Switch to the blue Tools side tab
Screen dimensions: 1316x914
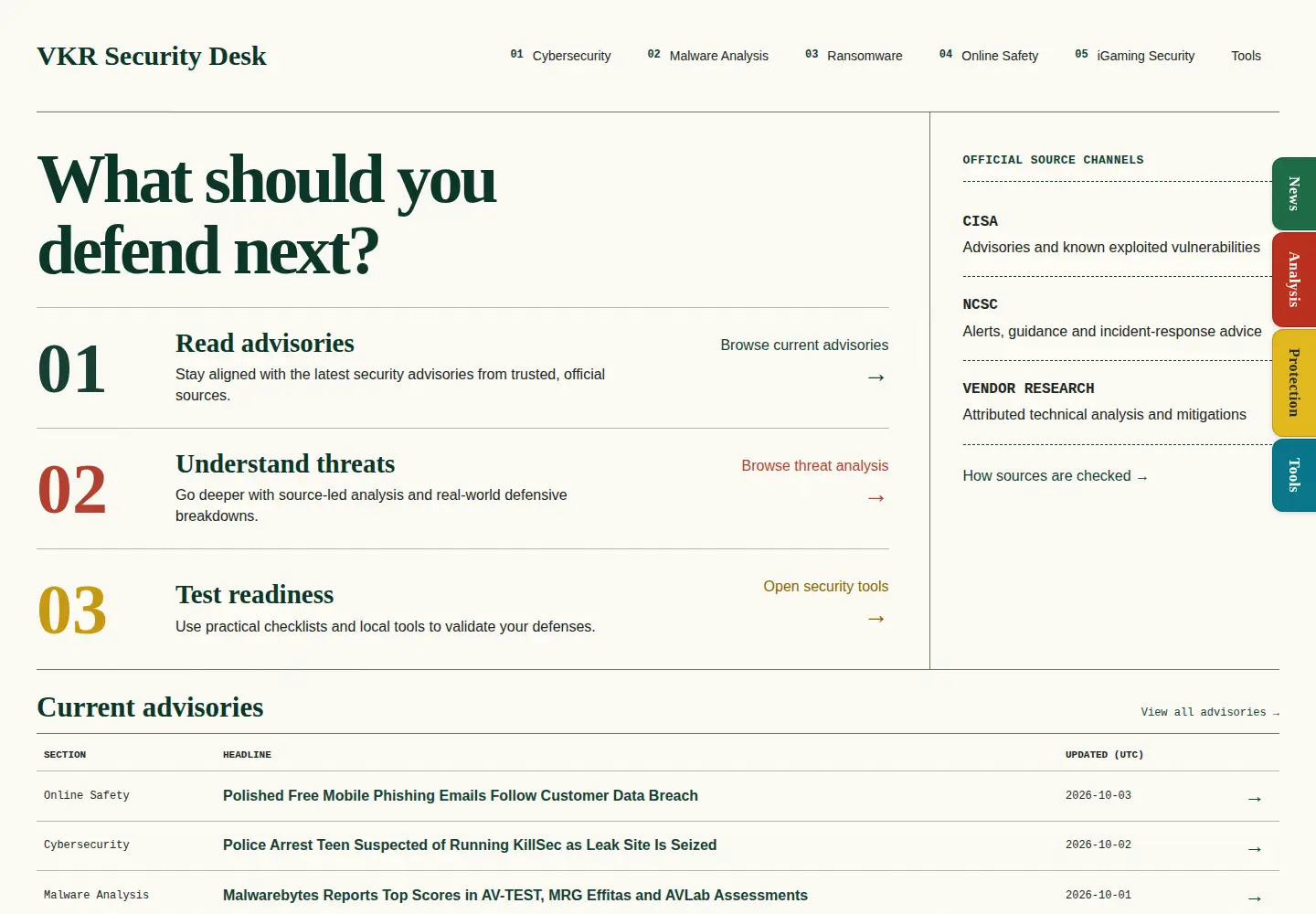[1294, 475]
